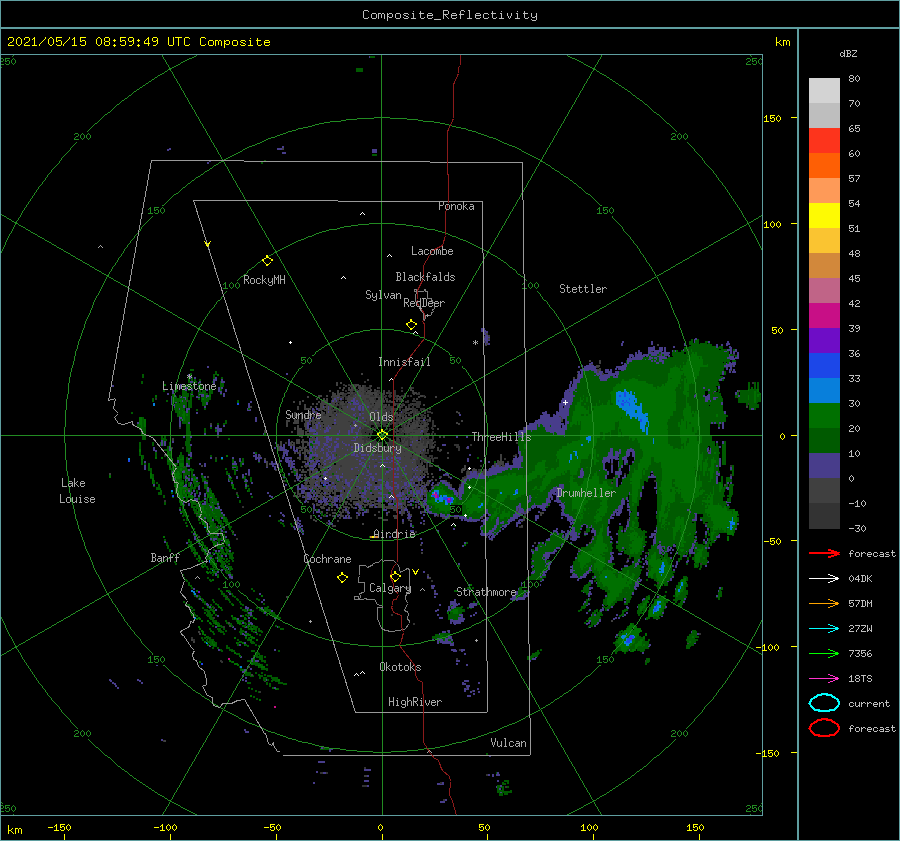The image size is (900, 841).
Task: Click the red forecast arrow in legend
Action: [x=824, y=553]
